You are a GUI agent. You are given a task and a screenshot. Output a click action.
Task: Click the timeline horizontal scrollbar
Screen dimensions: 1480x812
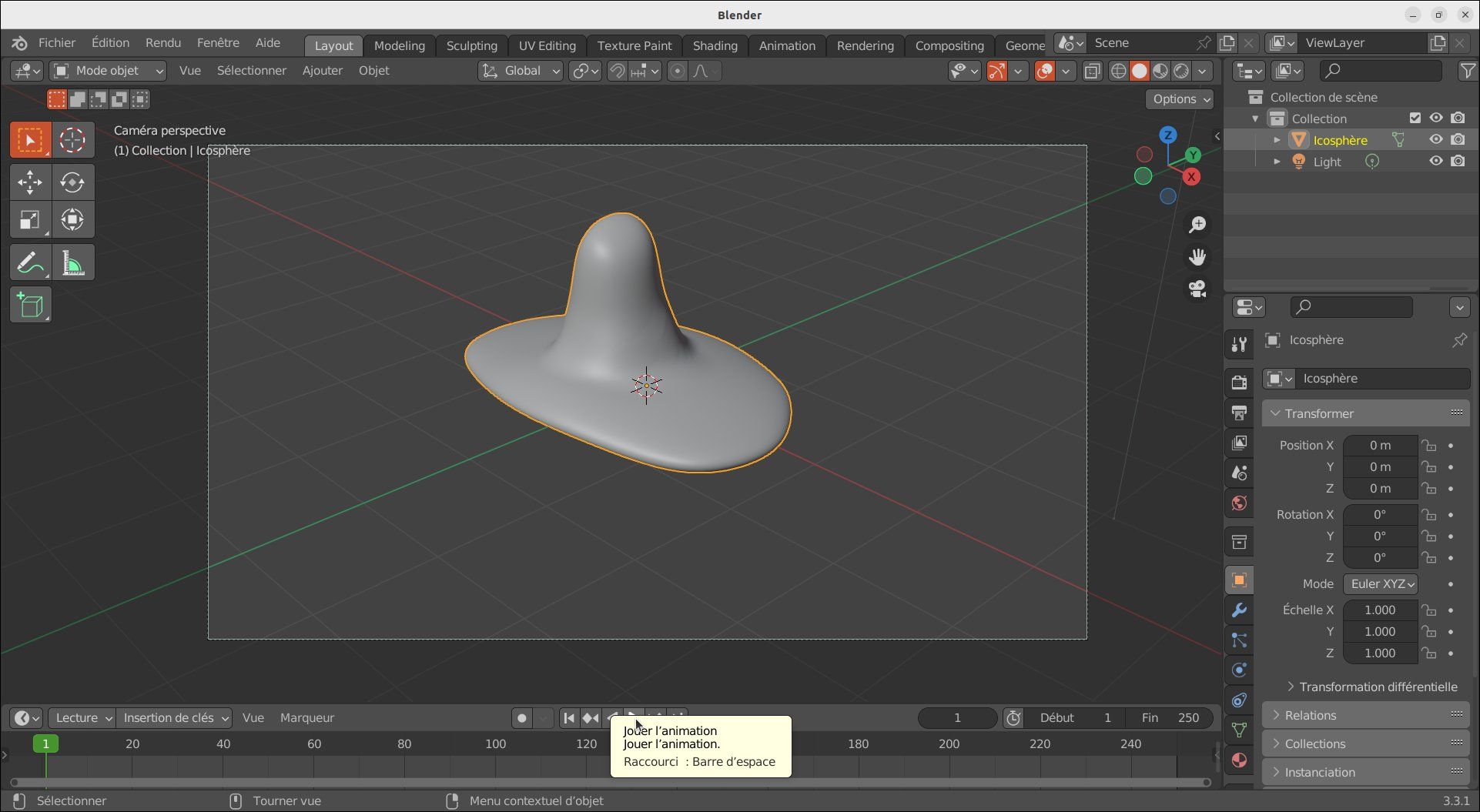(610, 783)
